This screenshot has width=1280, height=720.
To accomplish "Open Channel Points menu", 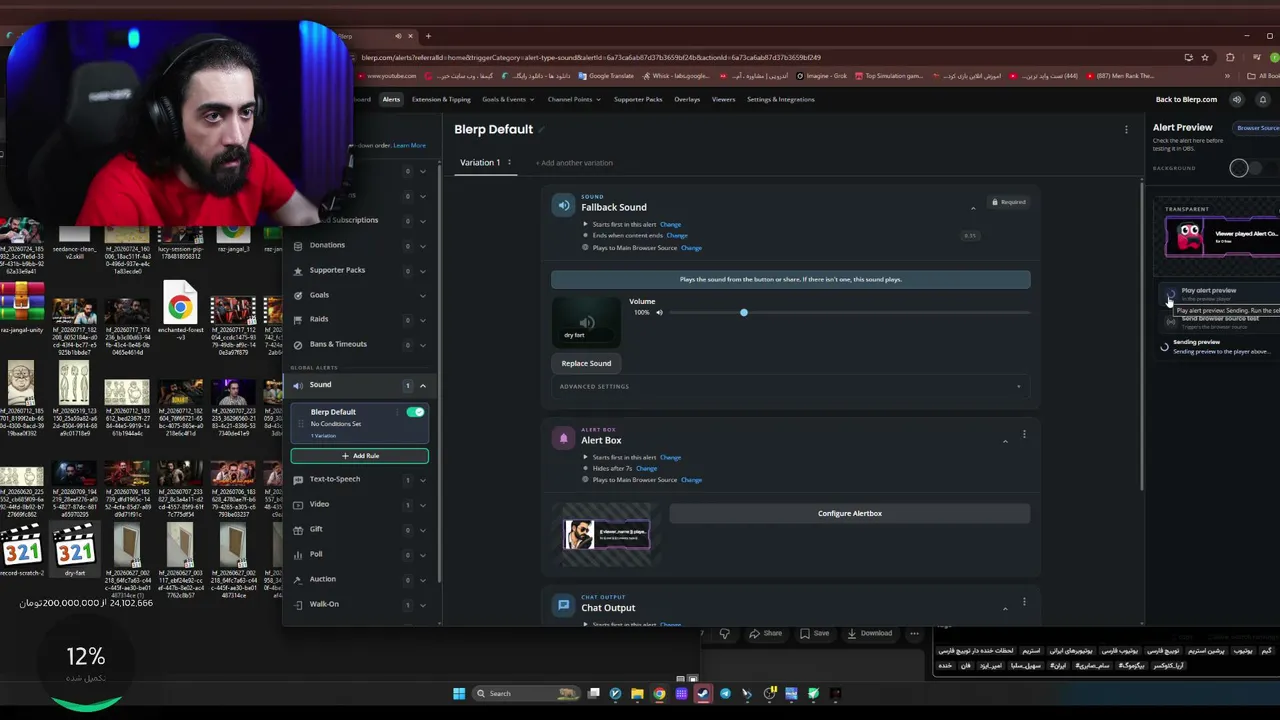I will [x=573, y=99].
